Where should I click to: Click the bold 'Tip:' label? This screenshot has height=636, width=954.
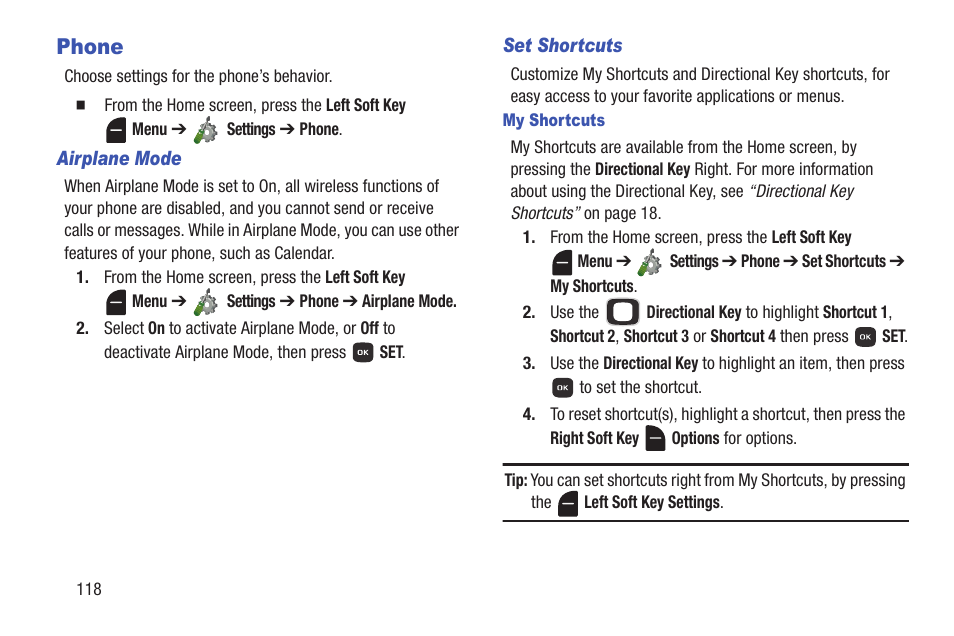click(516, 481)
